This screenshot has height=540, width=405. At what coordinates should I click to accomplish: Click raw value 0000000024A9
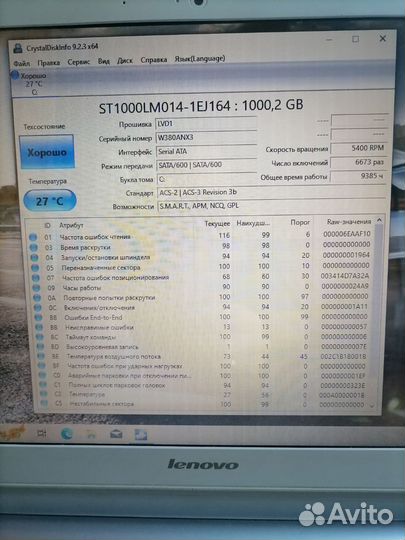[x=345, y=286]
